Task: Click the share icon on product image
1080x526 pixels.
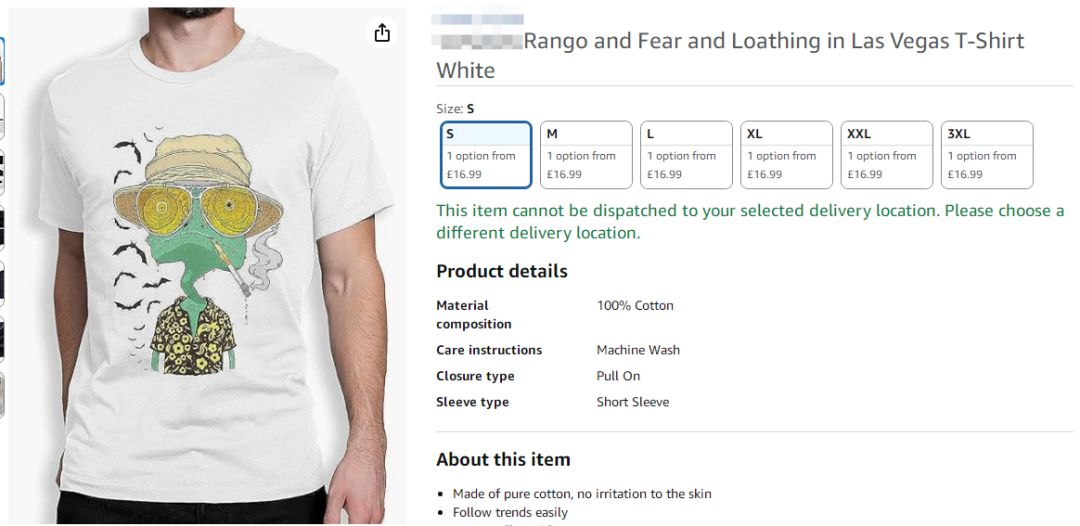Action: tap(382, 33)
